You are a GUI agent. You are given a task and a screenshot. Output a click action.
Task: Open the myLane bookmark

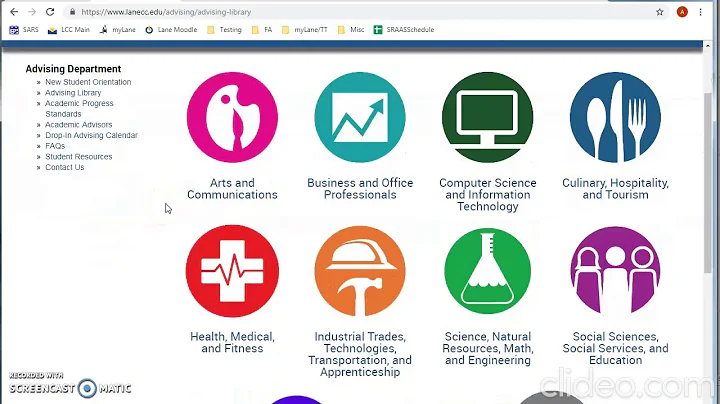(x=118, y=30)
